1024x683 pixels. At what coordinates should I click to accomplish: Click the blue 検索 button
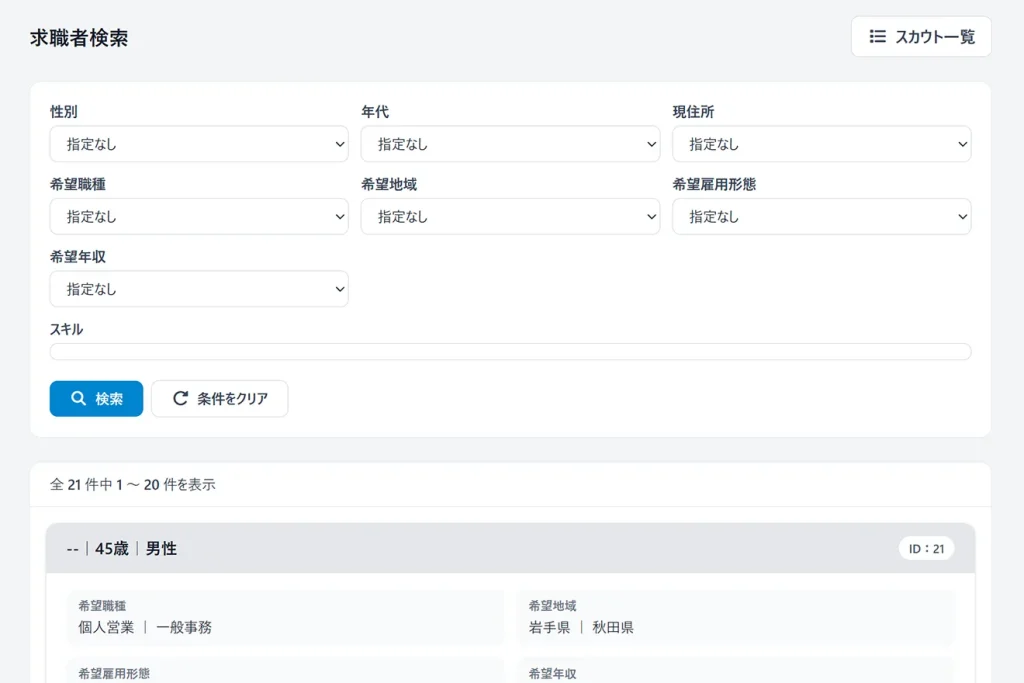coord(96,398)
